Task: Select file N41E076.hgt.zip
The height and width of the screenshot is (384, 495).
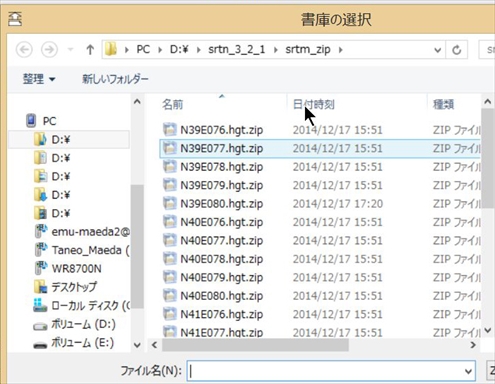Action: [x=222, y=314]
